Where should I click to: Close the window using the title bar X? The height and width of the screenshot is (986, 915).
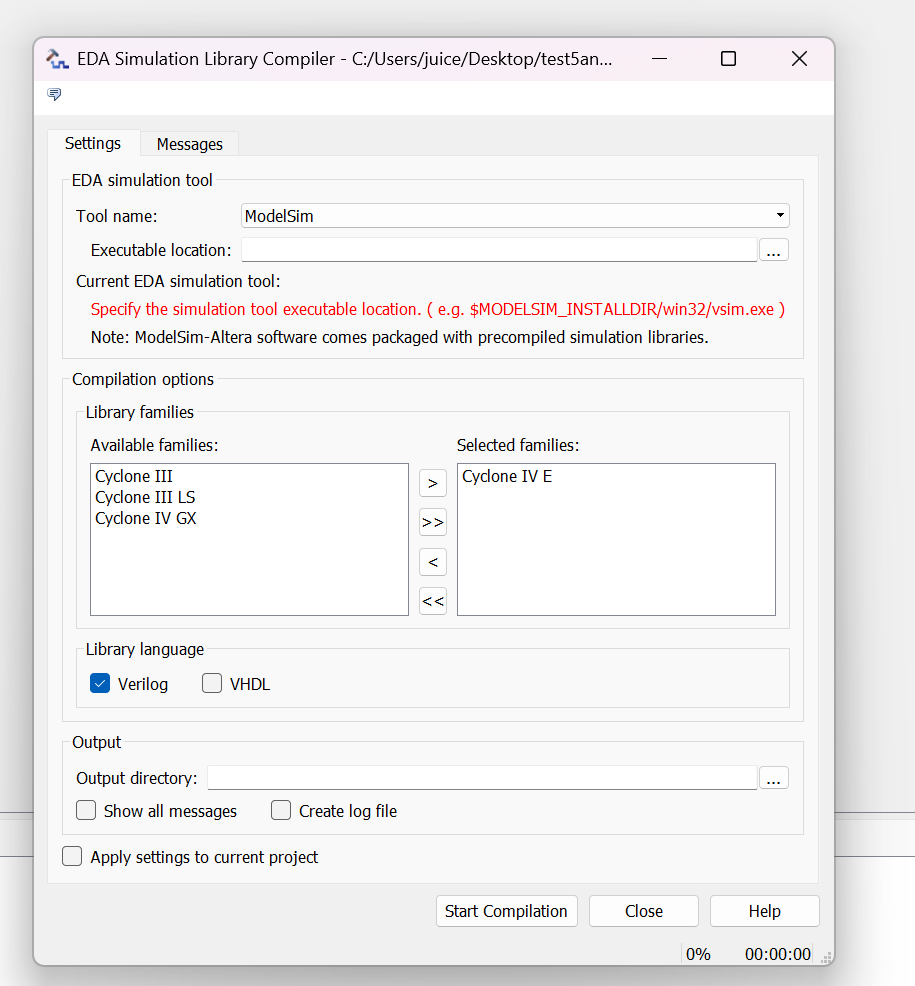799,59
